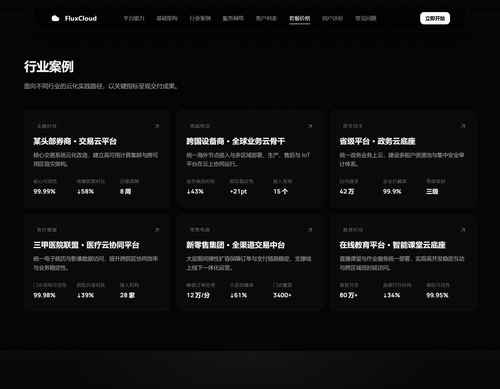
Task: Open arrow icon on 某头部券商 card
Action: pos(157,126)
